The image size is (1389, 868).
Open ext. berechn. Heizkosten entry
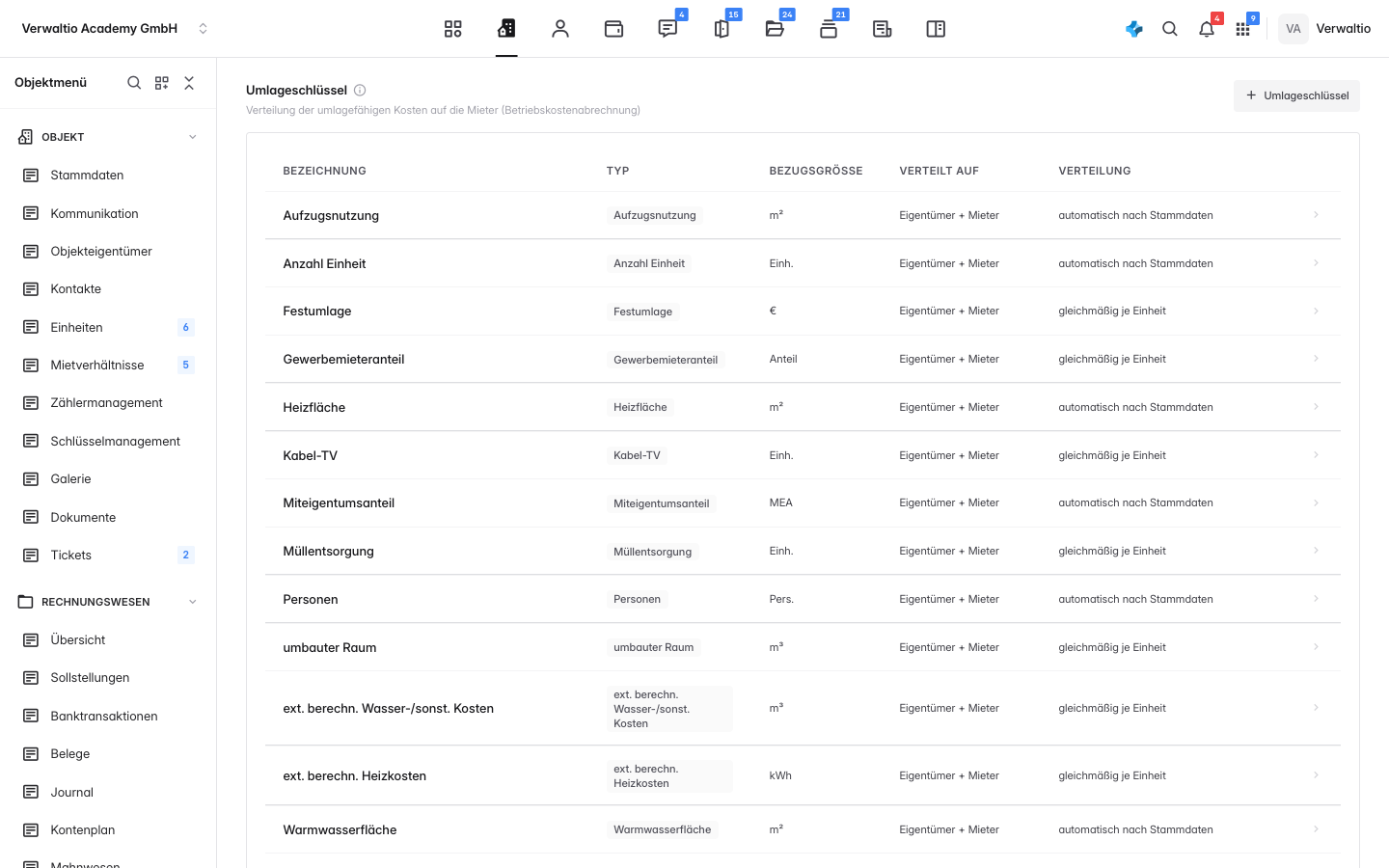click(803, 775)
